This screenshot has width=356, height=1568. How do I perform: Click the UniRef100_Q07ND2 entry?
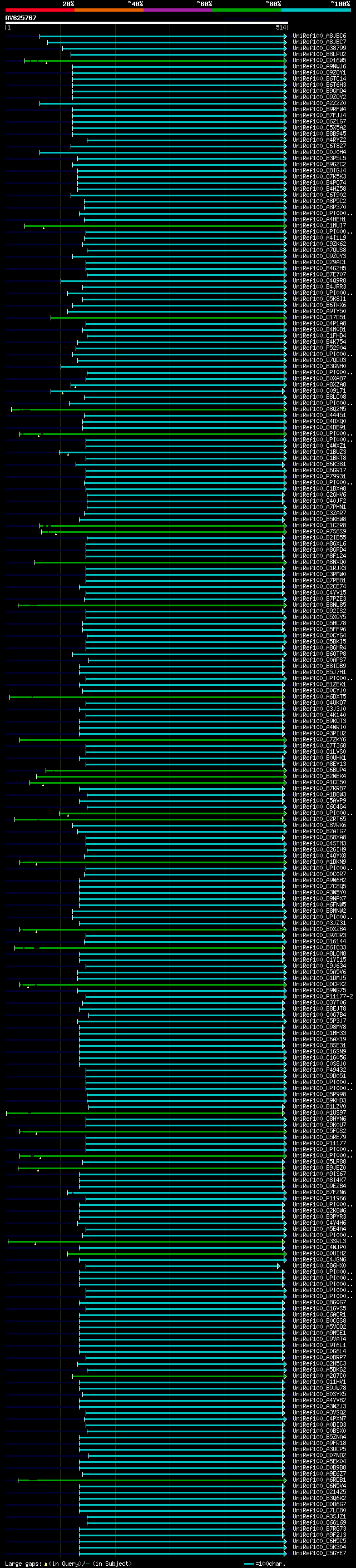click(319, 1456)
